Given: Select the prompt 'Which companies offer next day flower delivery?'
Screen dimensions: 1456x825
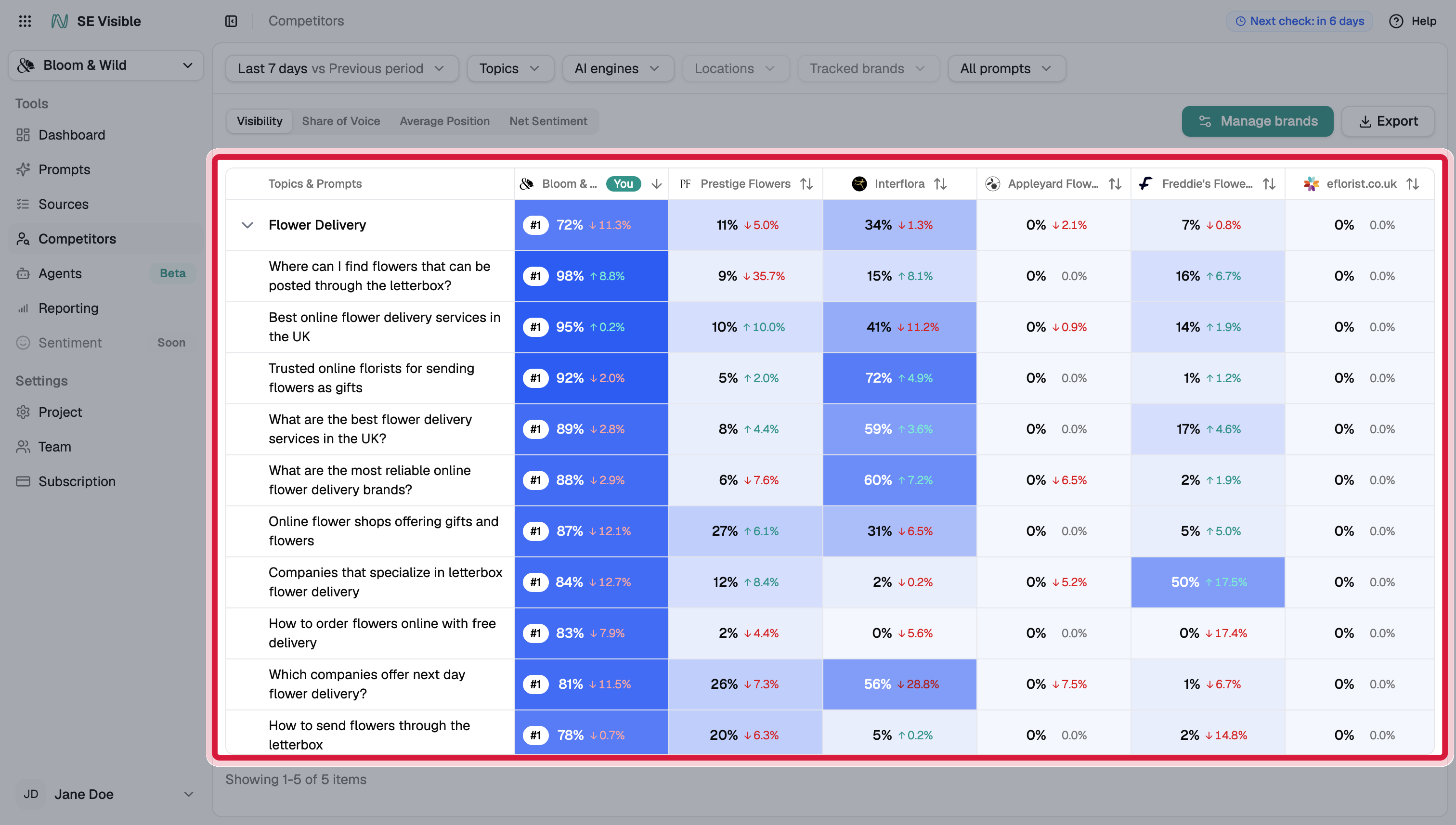Looking at the screenshot, I should click(367, 684).
